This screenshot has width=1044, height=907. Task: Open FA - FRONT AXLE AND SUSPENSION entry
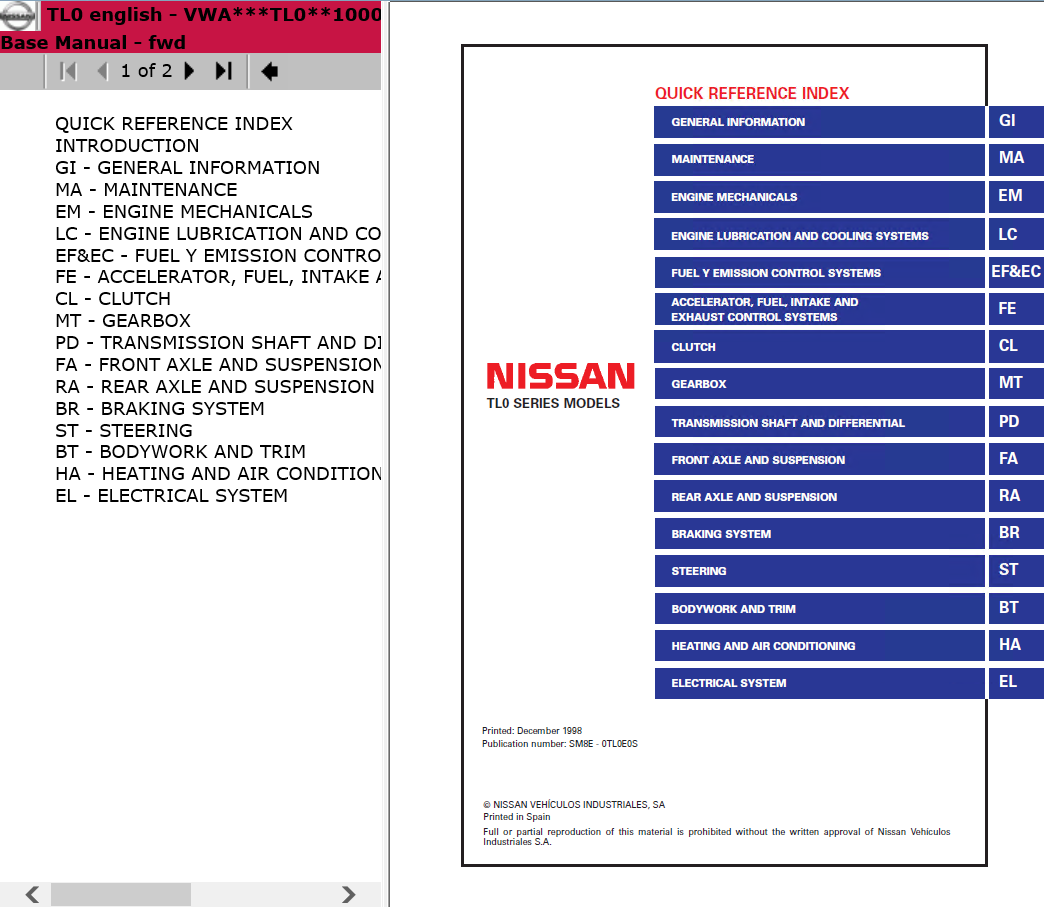tap(218, 365)
